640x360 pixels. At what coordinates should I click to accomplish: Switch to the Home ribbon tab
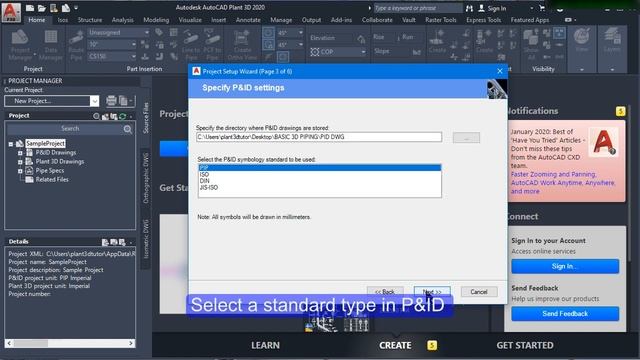click(x=37, y=20)
